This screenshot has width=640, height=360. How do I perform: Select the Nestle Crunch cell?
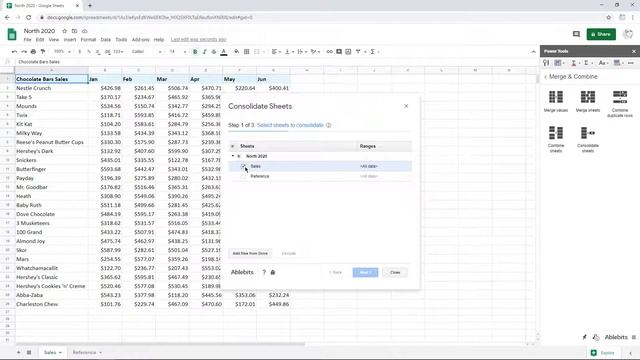point(51,88)
